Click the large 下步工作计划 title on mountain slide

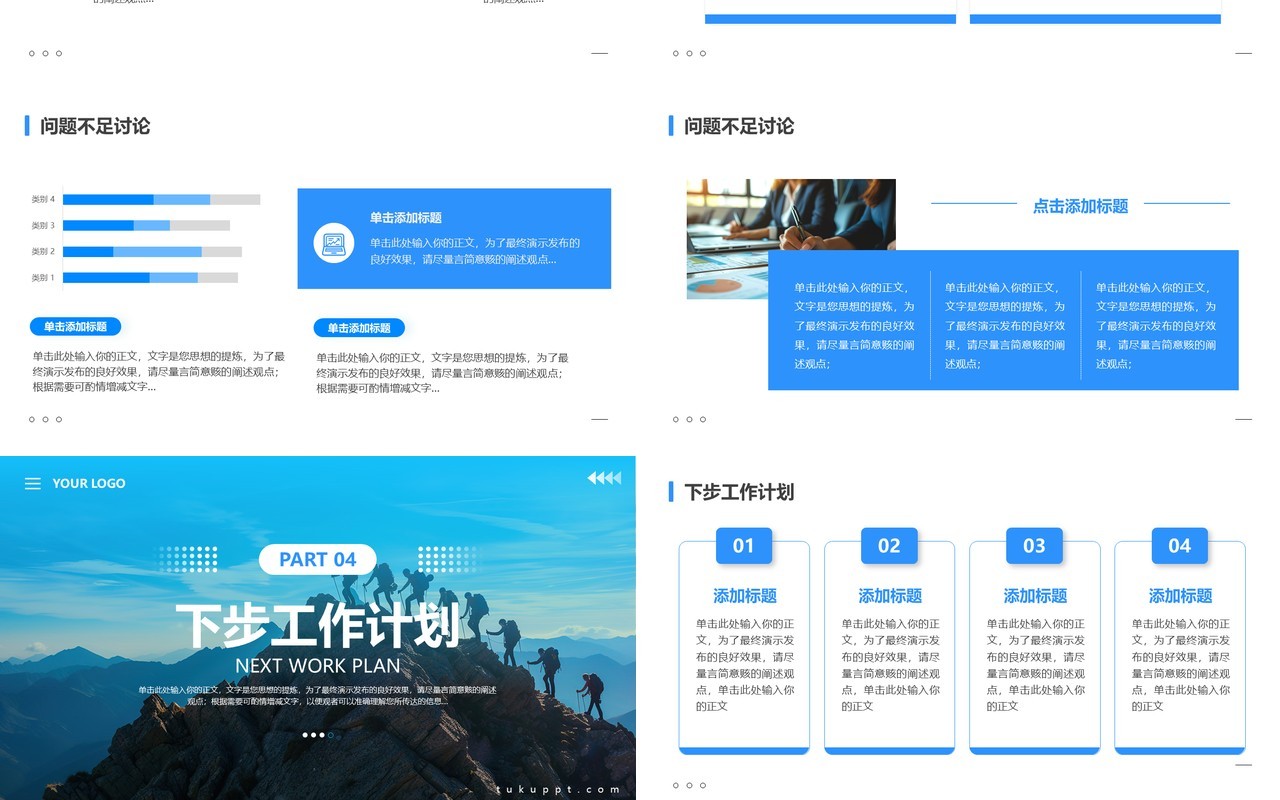pos(318,625)
